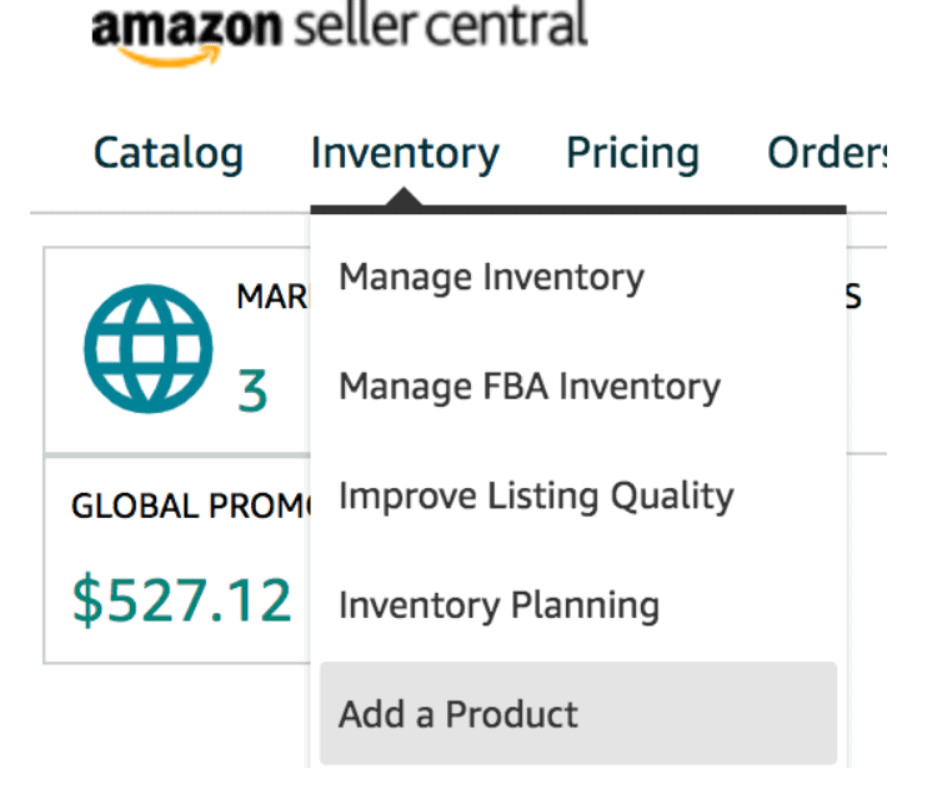Go to Inventory Planning
This screenshot has height=795, width=935.
[499, 605]
